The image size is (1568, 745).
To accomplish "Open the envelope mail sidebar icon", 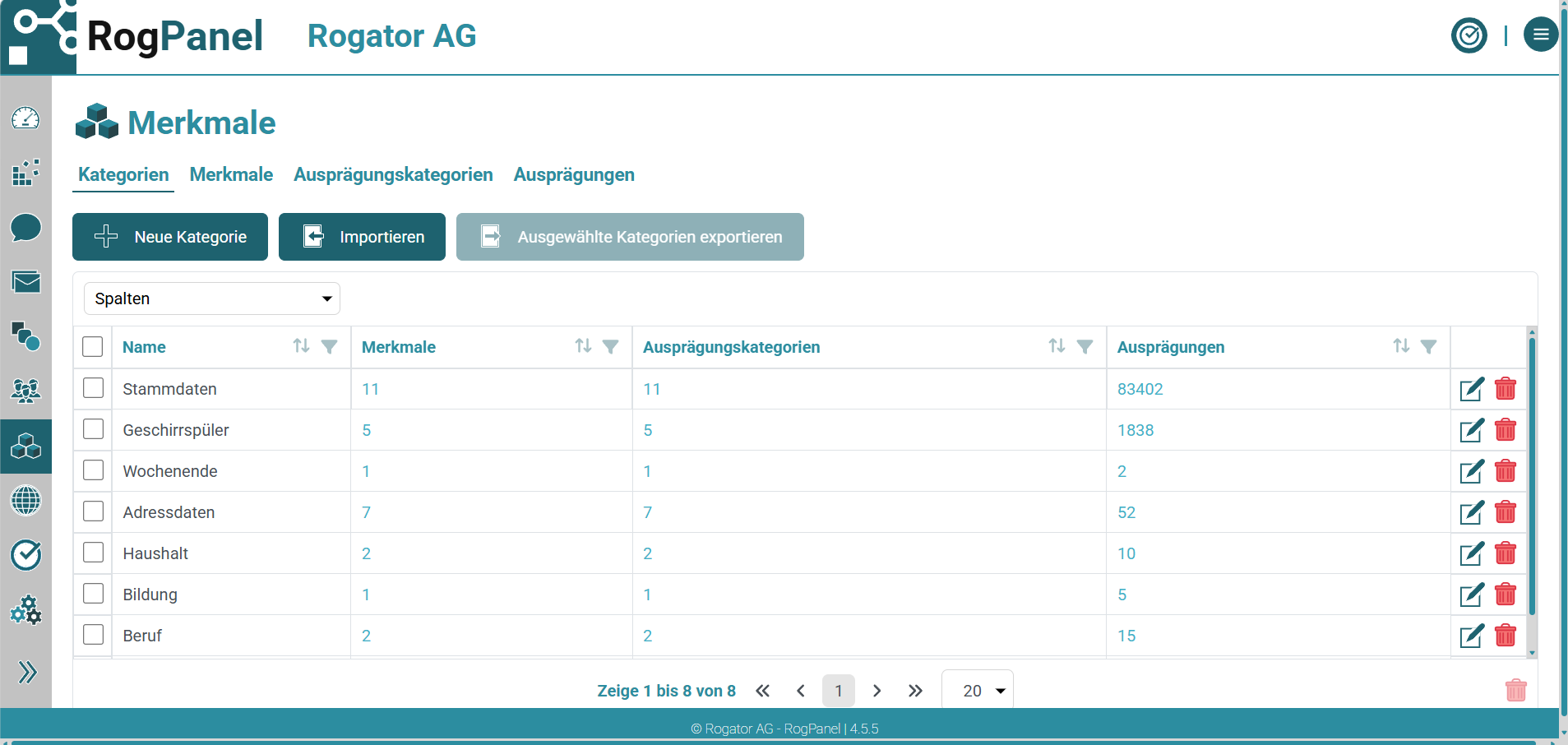I will click(25, 282).
